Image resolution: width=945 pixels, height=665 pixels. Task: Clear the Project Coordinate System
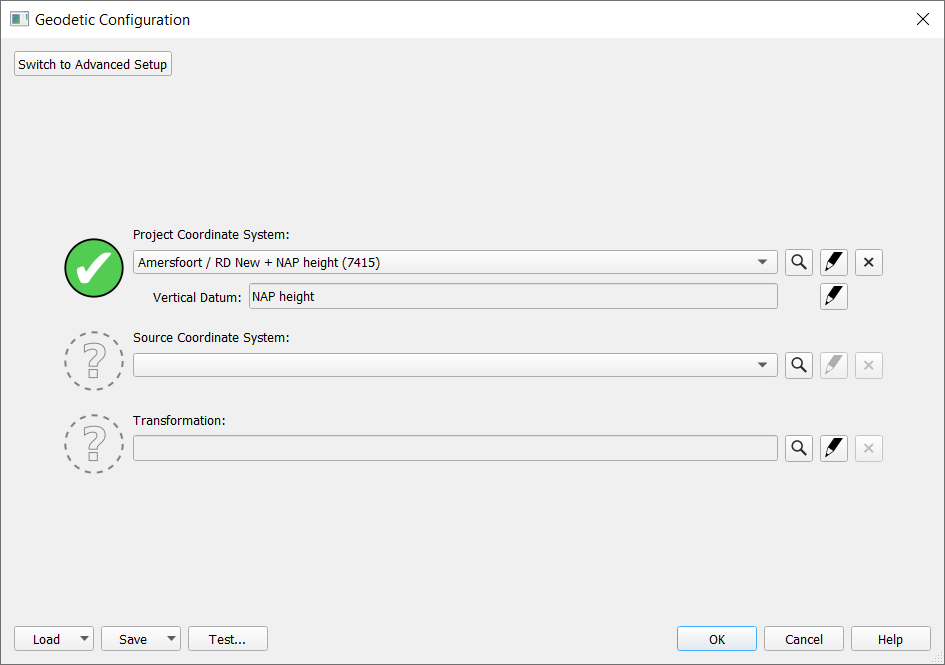click(x=868, y=263)
